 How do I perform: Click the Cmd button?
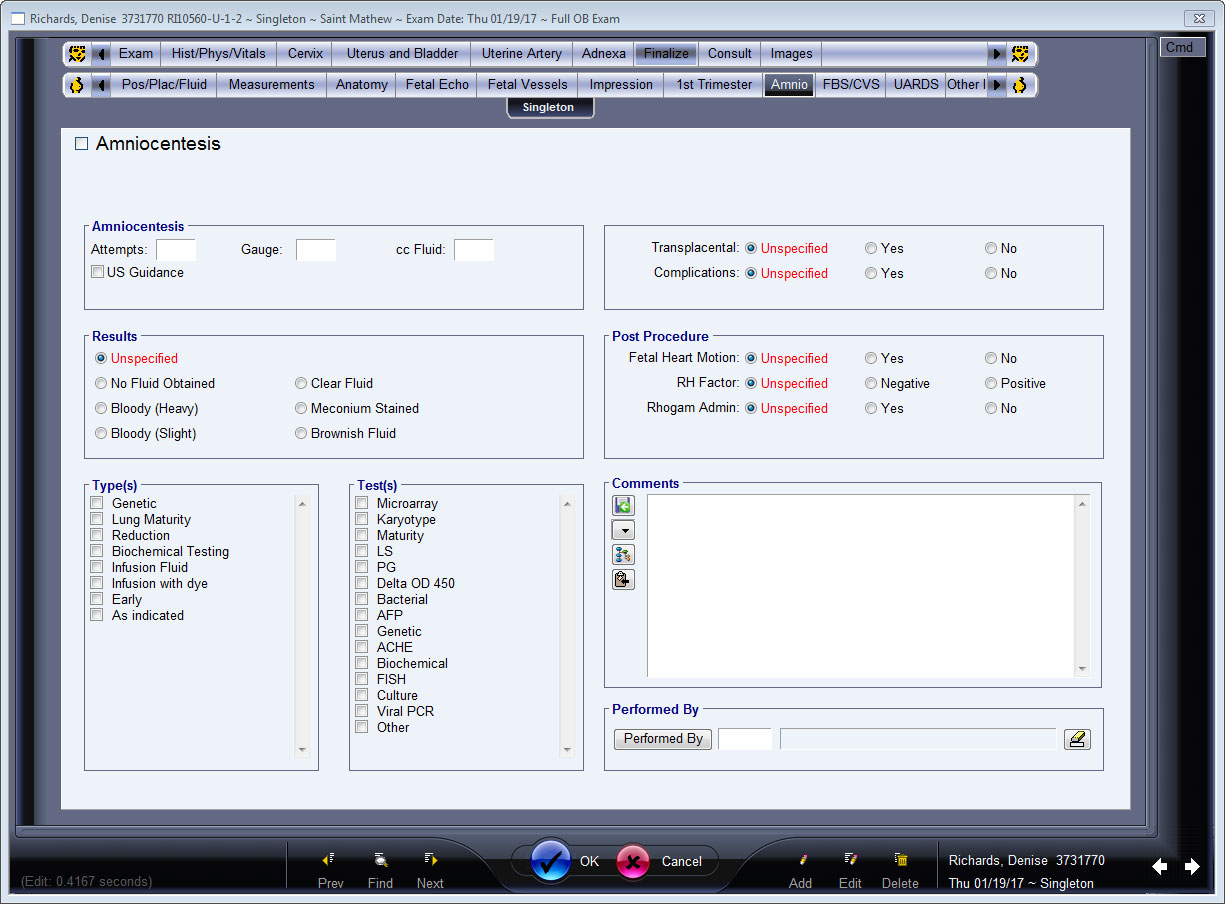[x=1181, y=47]
